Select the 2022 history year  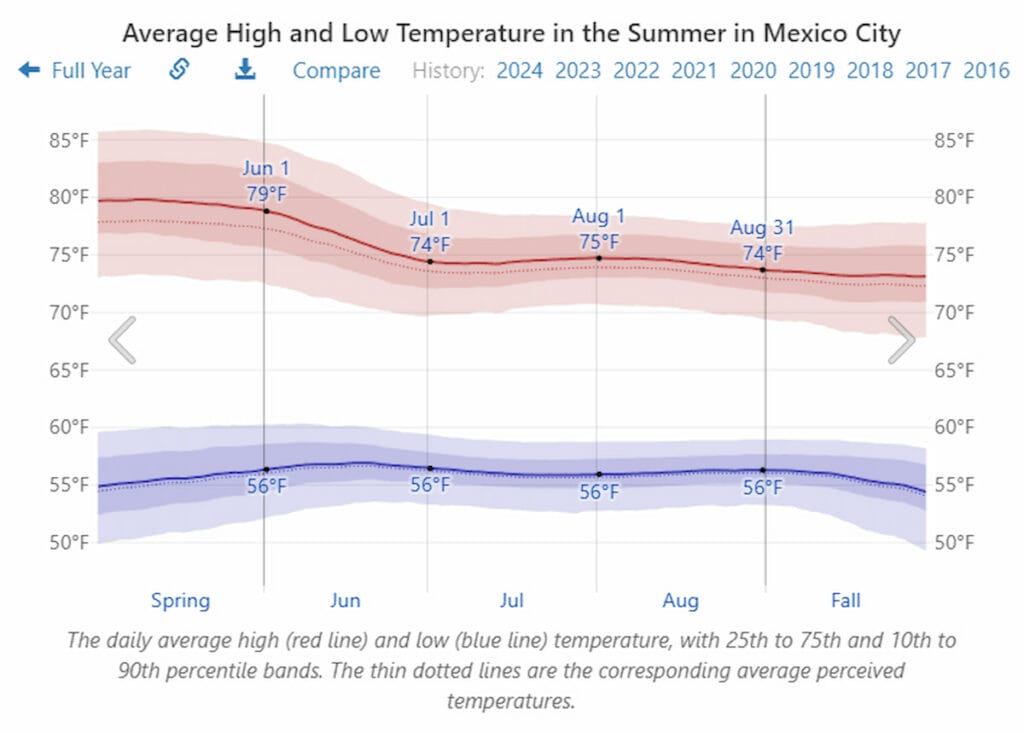(636, 71)
